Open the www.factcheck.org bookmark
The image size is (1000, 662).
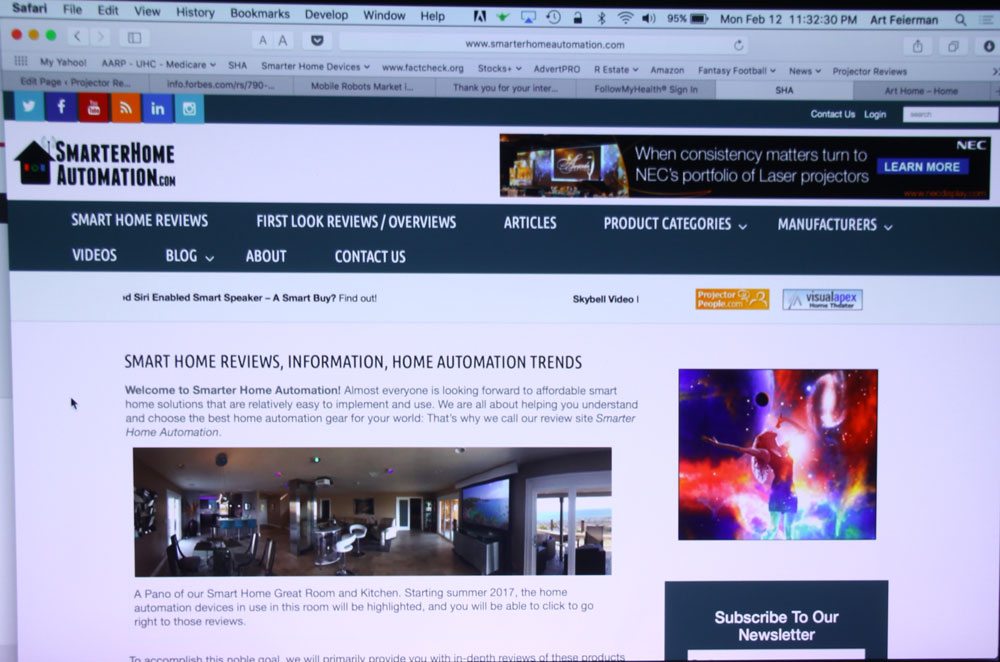423,68
